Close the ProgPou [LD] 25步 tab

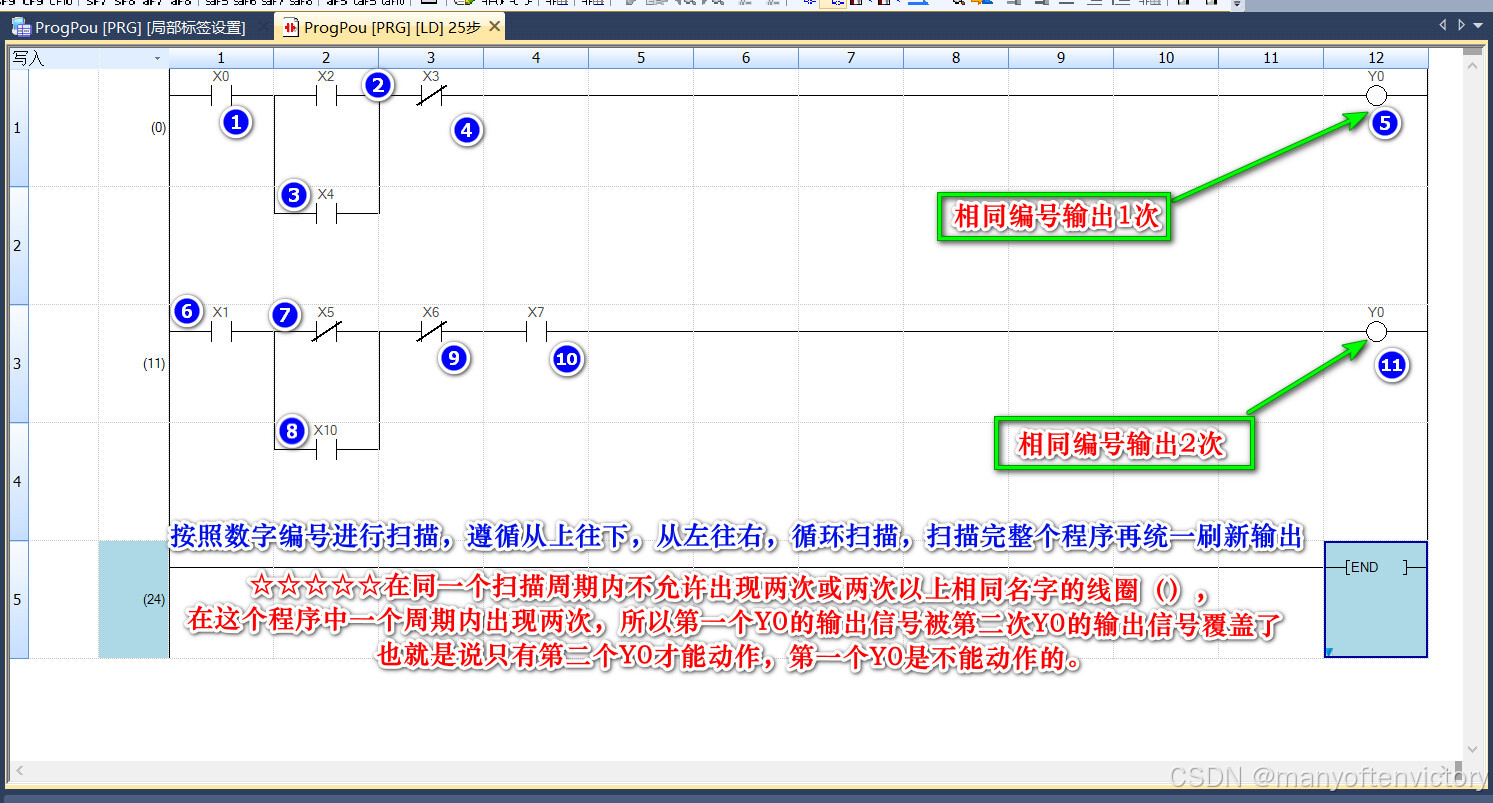click(494, 27)
